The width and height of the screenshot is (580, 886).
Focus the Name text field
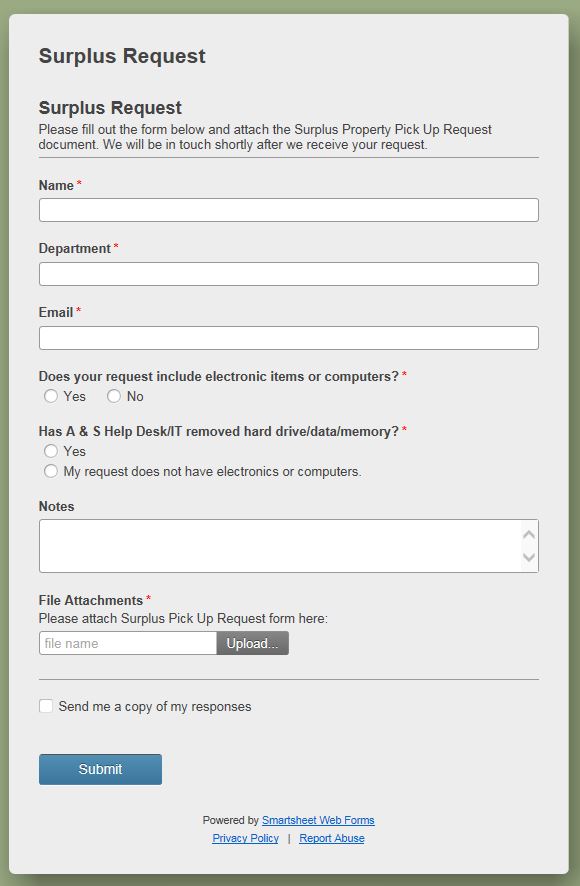(x=289, y=210)
